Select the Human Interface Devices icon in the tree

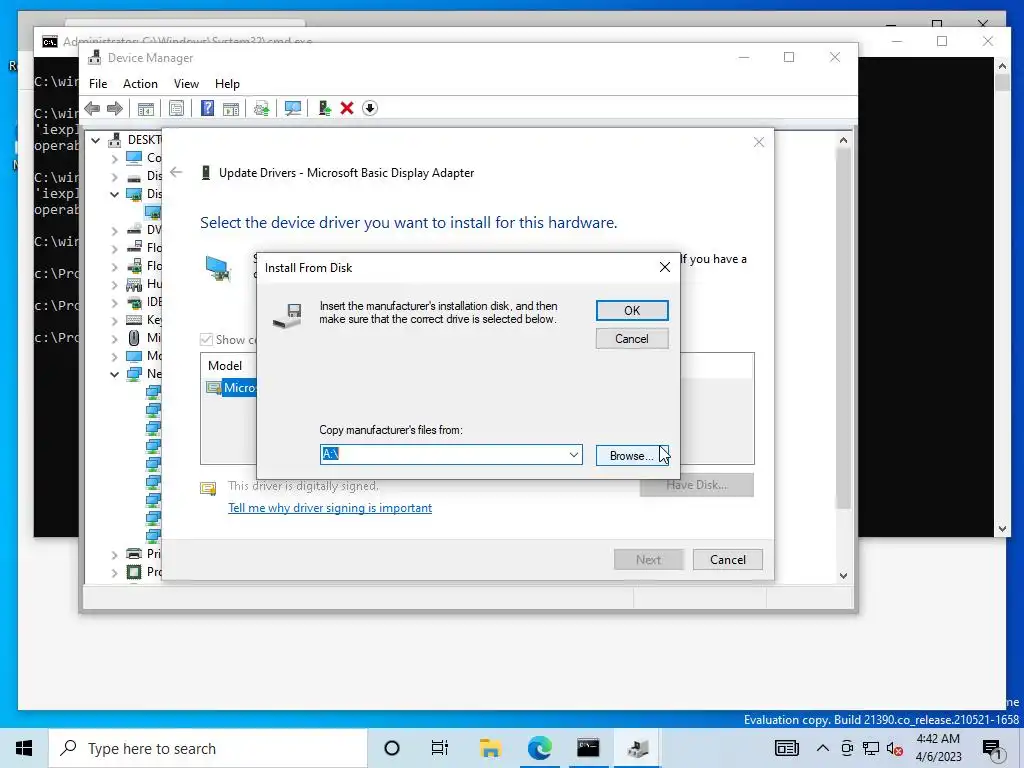(x=134, y=284)
